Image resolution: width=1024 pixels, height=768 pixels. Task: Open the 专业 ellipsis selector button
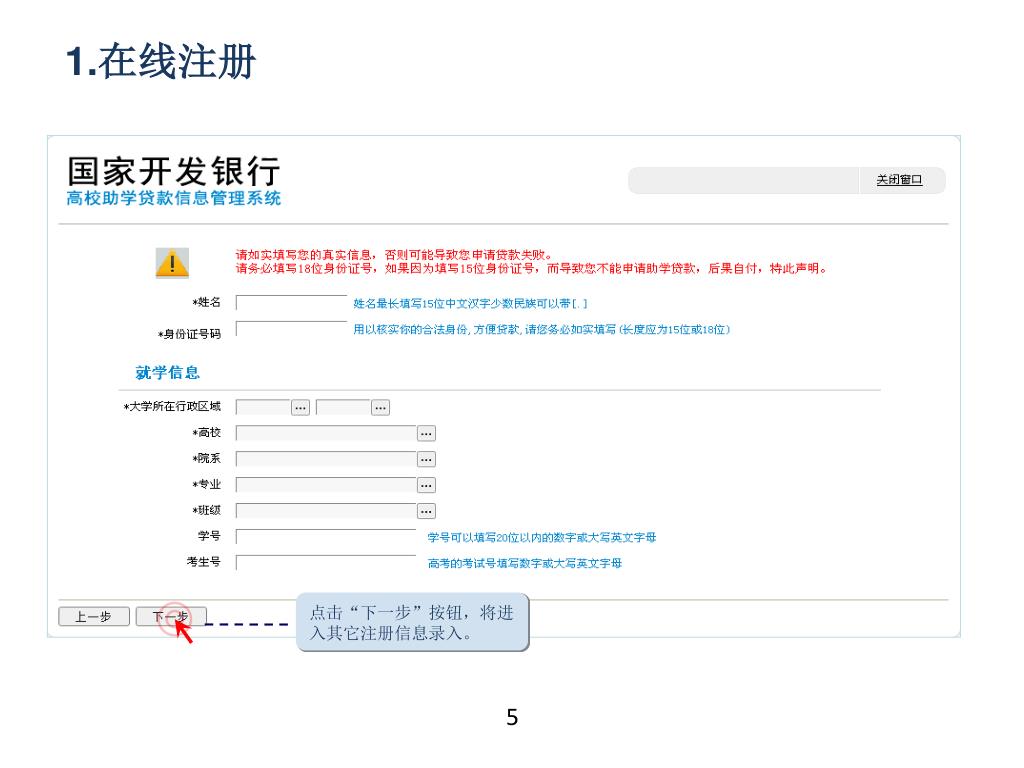(x=426, y=485)
